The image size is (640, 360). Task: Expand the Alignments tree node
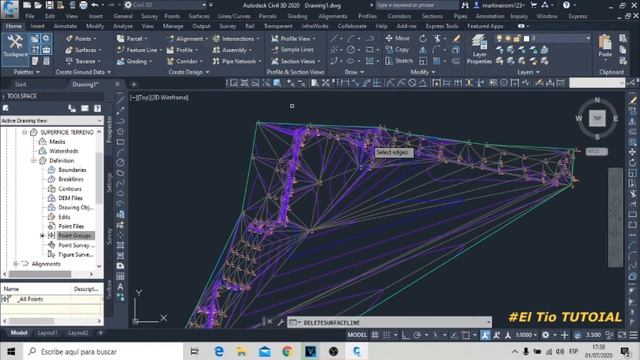point(16,264)
